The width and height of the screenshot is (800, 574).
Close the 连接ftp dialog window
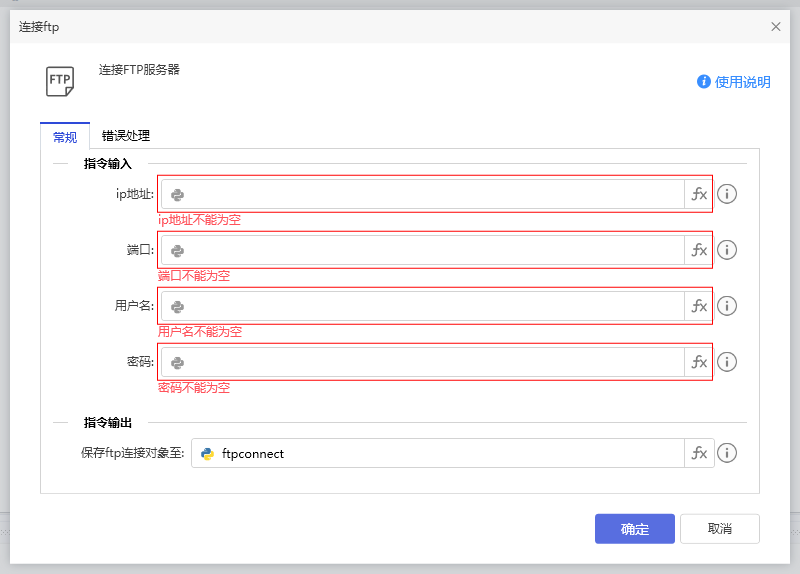pos(776,27)
